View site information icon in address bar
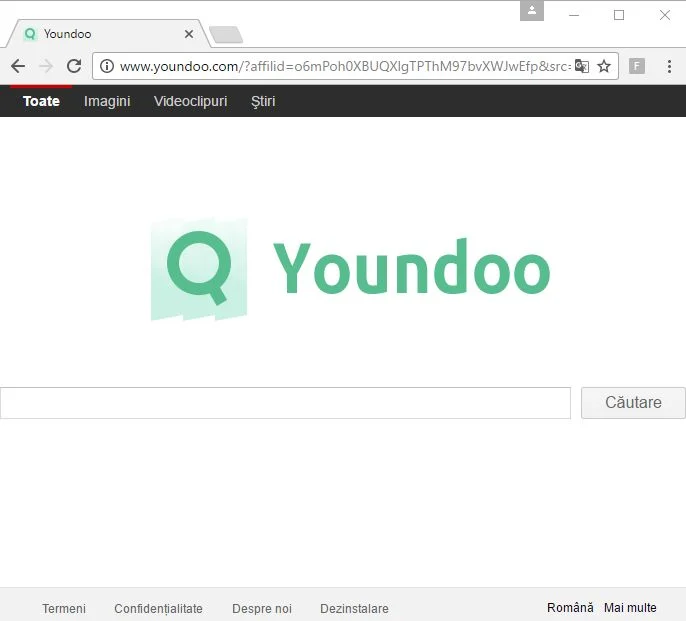Screen dimensions: 686x621 tap(107, 66)
